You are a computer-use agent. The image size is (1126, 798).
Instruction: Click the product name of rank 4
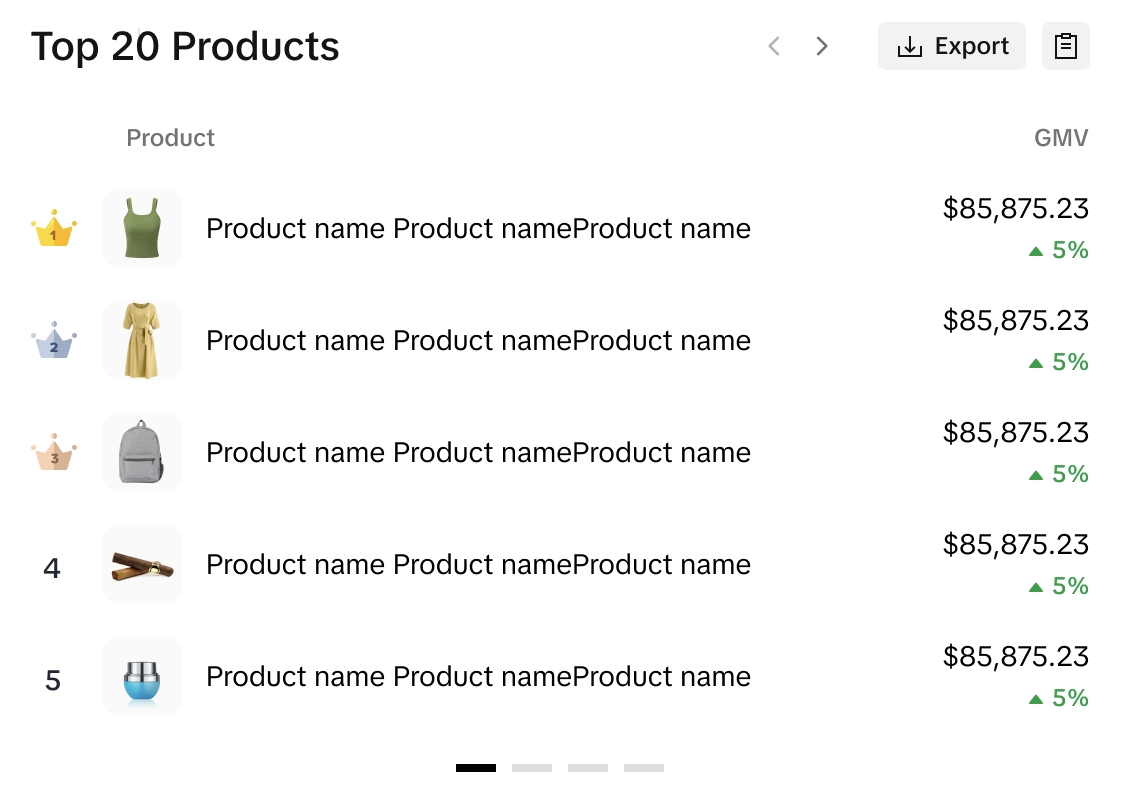click(478, 565)
